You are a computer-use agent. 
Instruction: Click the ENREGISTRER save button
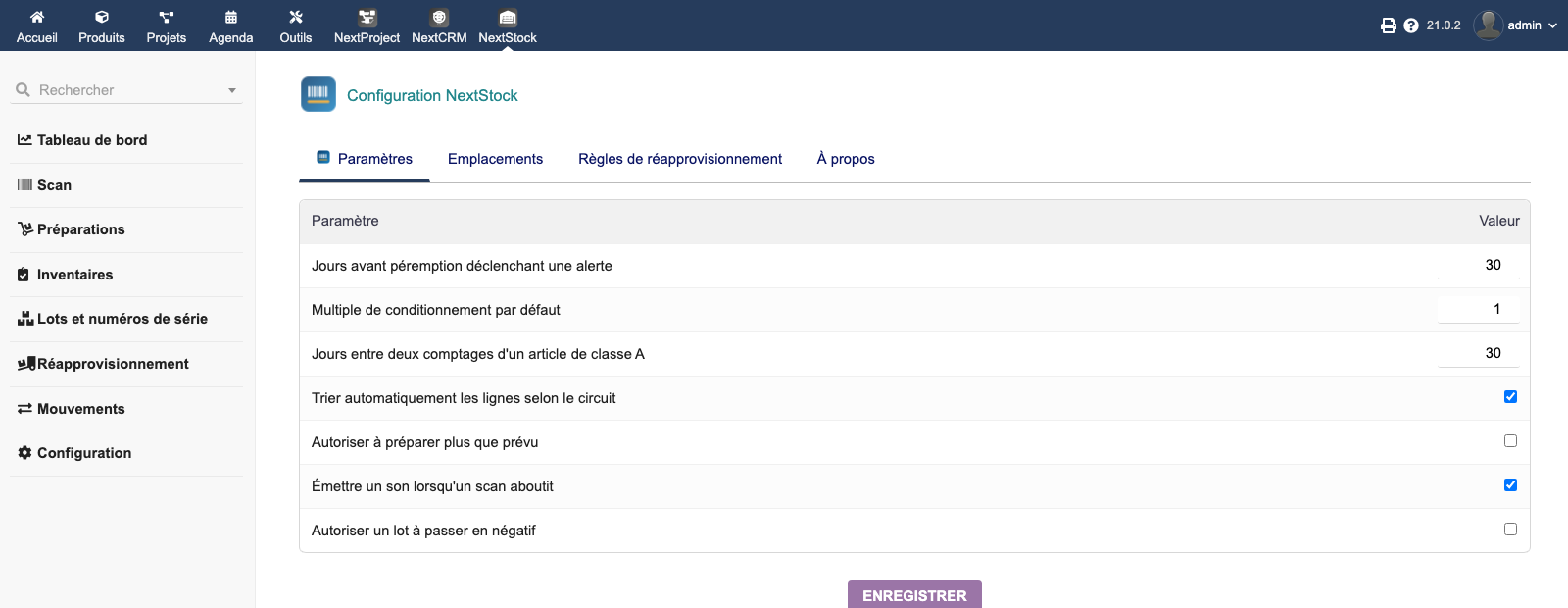tap(914, 595)
